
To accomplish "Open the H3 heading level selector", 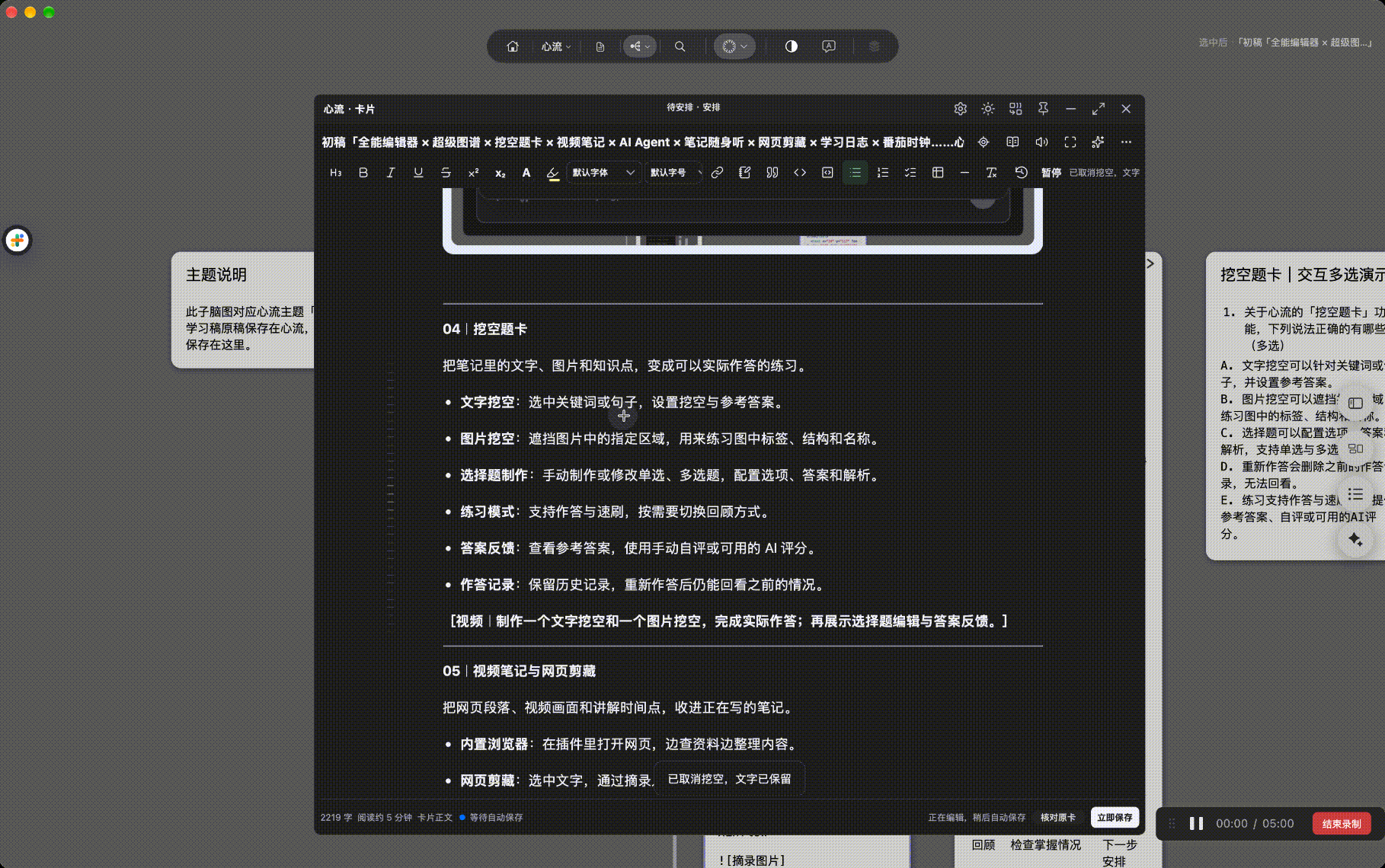I will pos(336,173).
